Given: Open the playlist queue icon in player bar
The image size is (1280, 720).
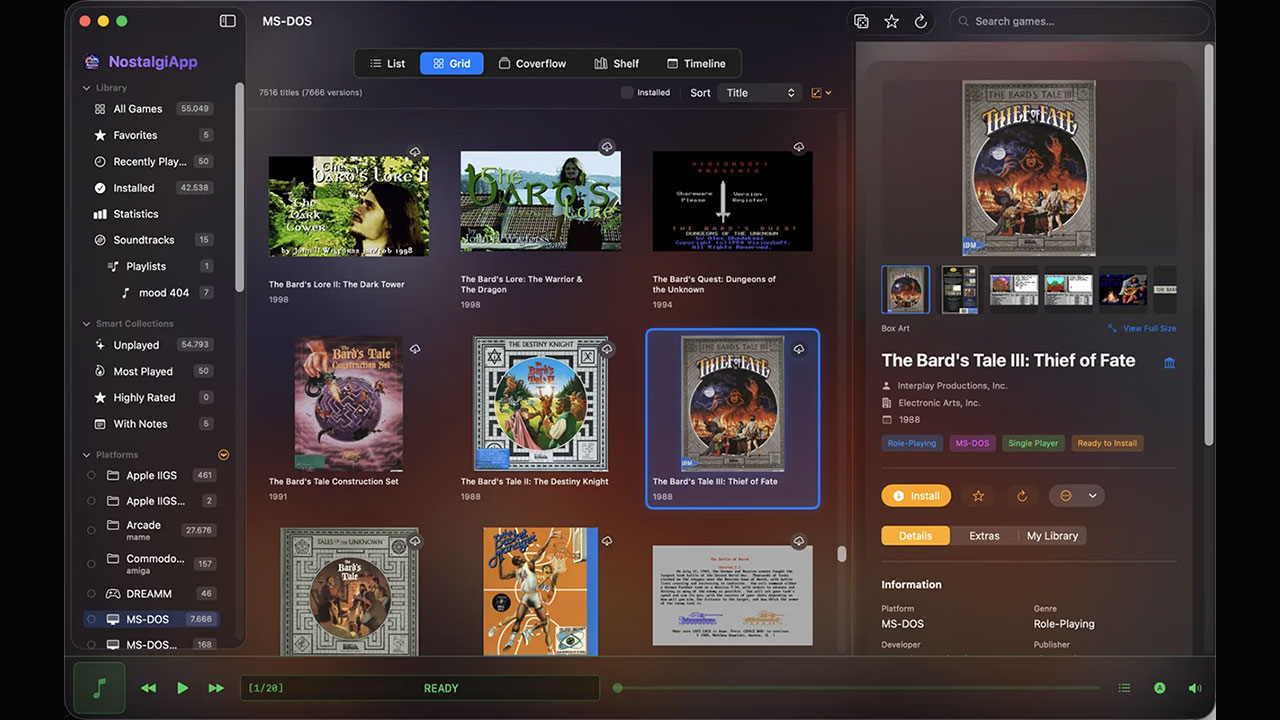Looking at the screenshot, I should [x=1125, y=688].
